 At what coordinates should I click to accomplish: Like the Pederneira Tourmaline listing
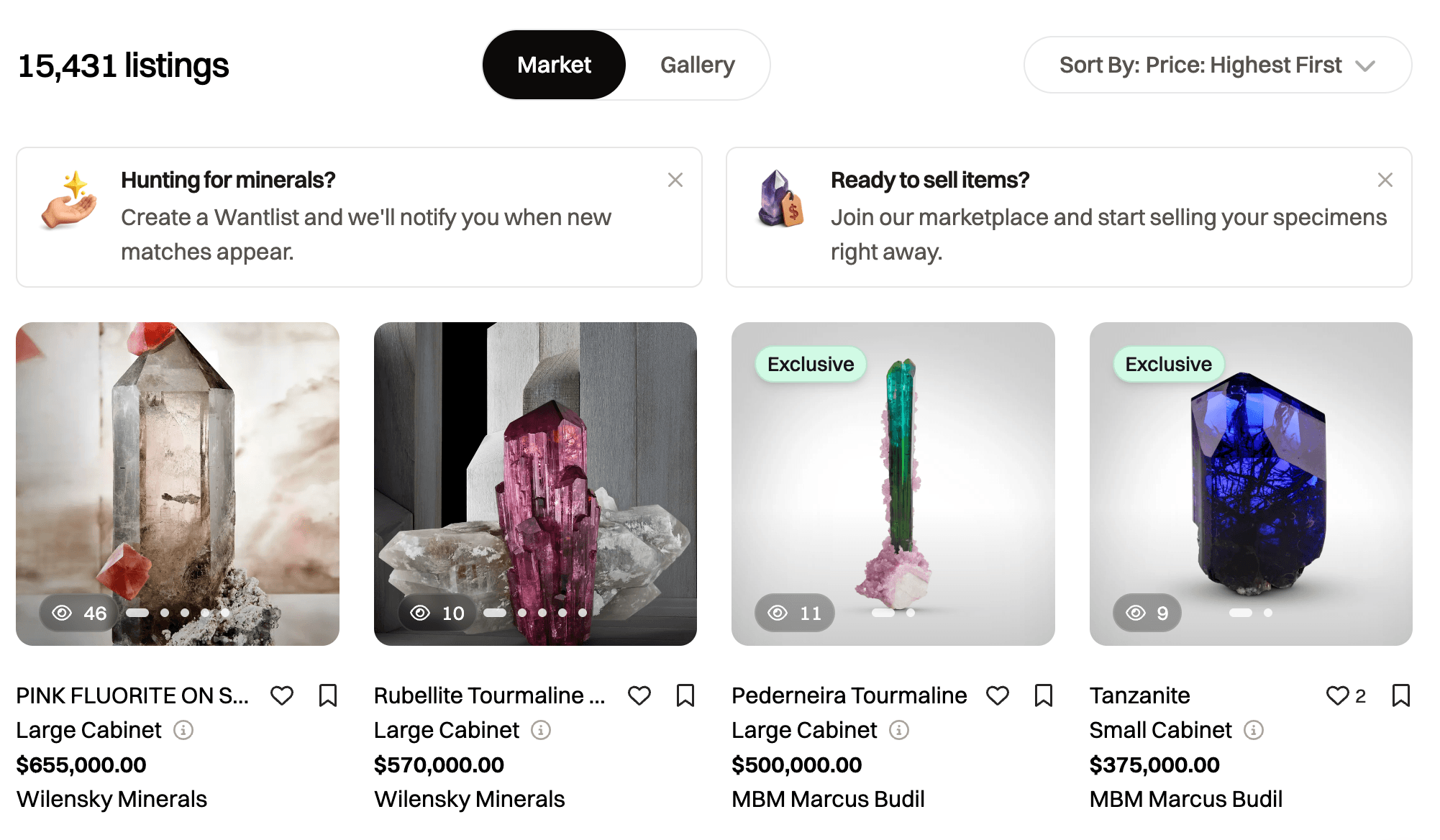(x=998, y=695)
